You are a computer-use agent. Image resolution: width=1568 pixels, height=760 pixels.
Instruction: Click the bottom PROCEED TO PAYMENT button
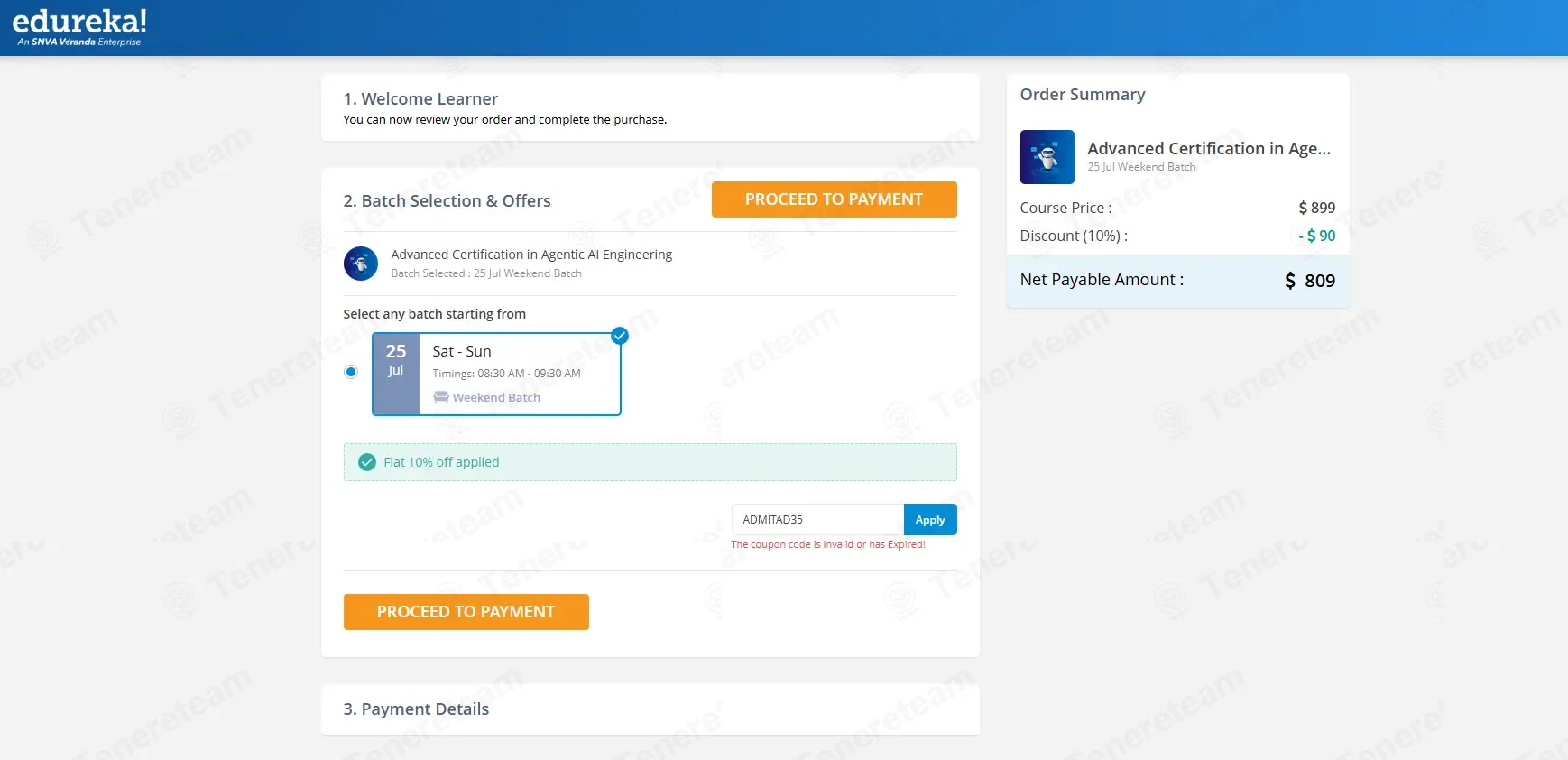point(466,612)
